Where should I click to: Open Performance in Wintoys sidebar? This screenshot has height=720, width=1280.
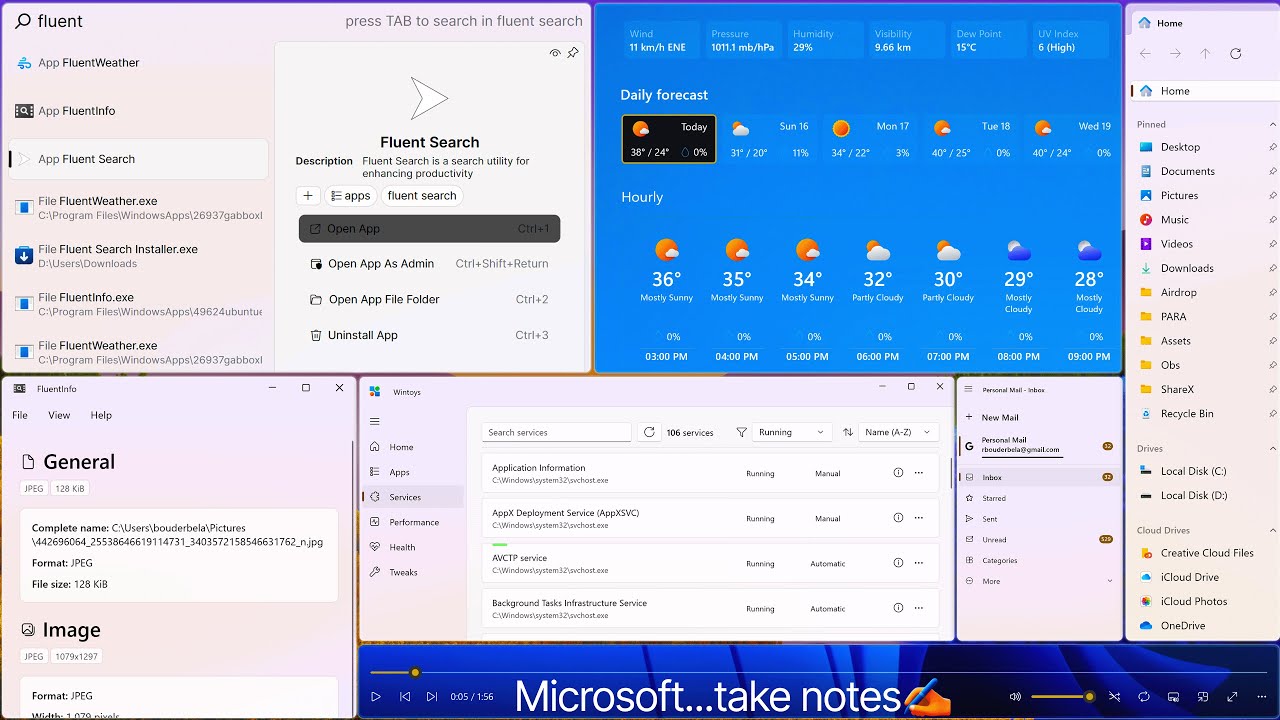coord(412,522)
